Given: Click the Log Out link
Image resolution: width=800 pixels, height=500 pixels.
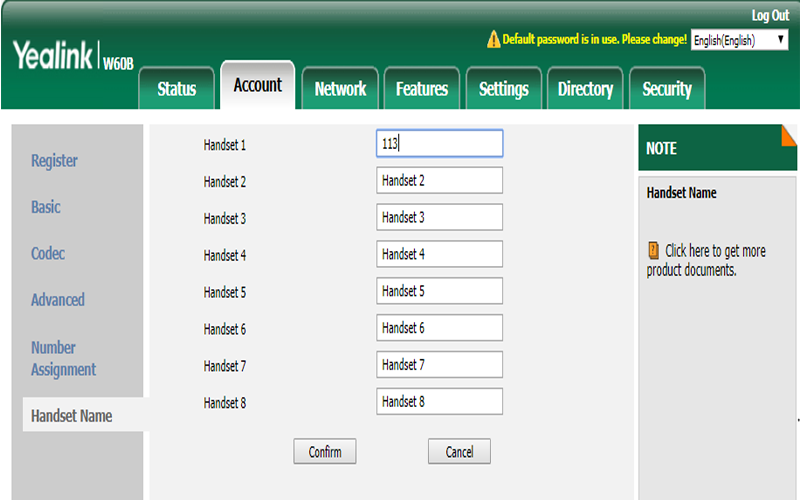Looking at the screenshot, I should (x=769, y=15).
